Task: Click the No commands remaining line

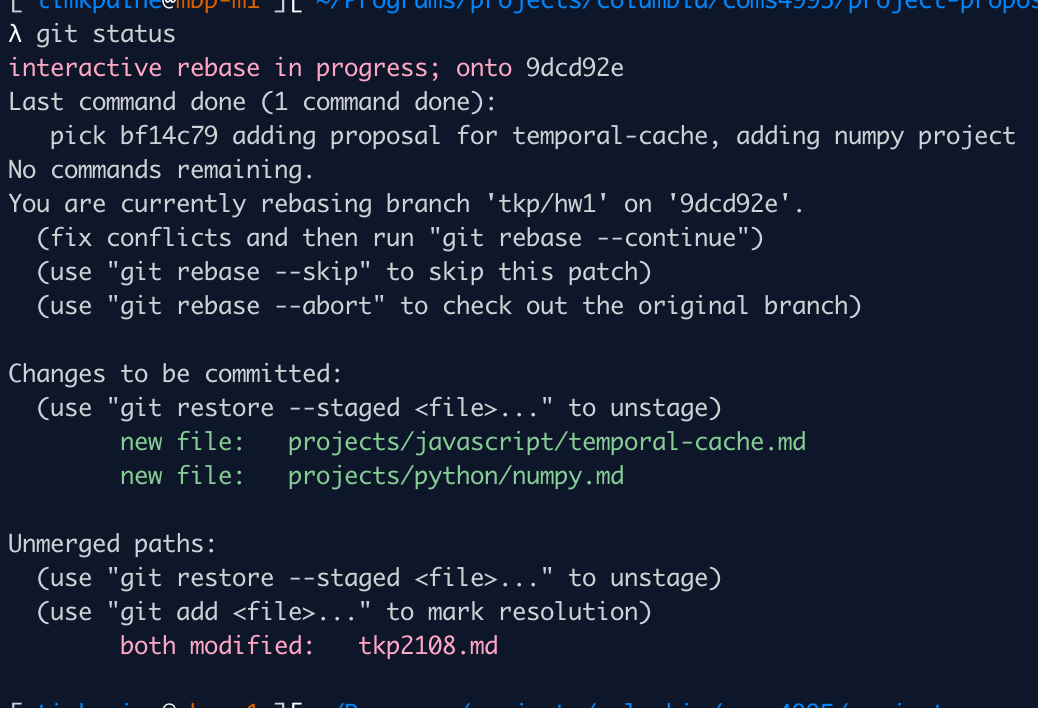Action: [161, 170]
